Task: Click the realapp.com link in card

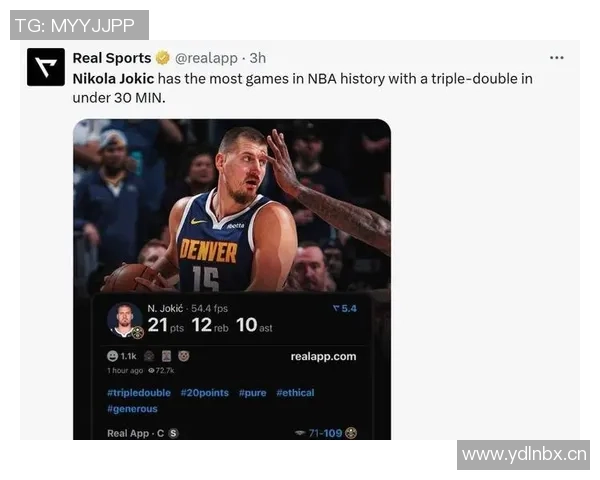Action: pos(323,356)
